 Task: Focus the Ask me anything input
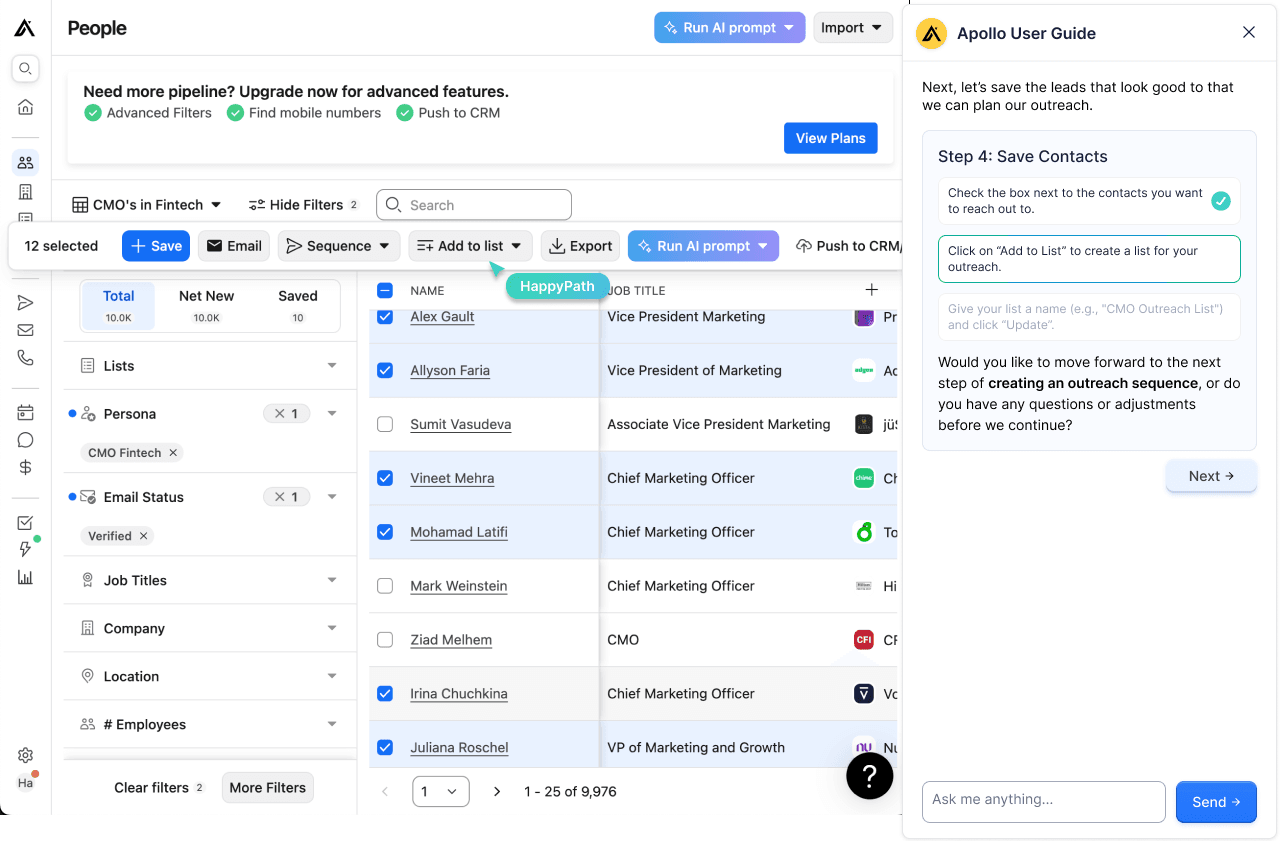(1044, 802)
